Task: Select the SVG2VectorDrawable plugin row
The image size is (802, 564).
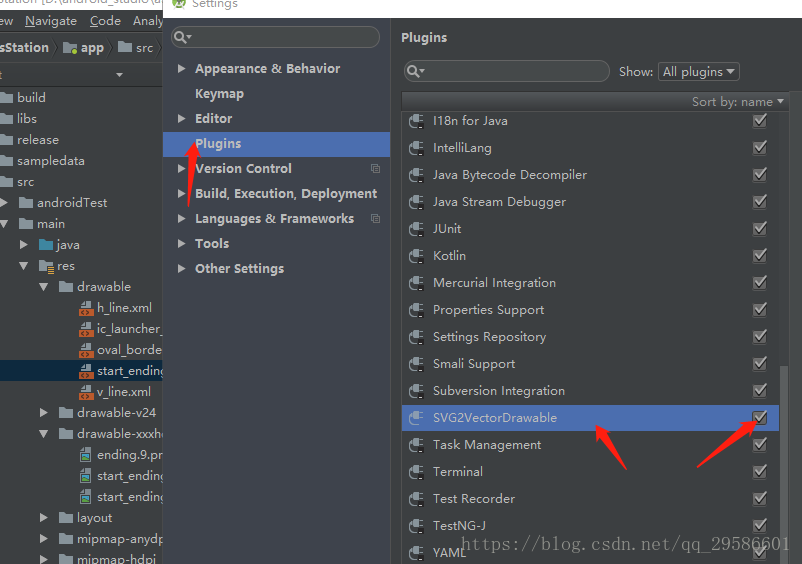Action: pyautogui.click(x=590, y=418)
